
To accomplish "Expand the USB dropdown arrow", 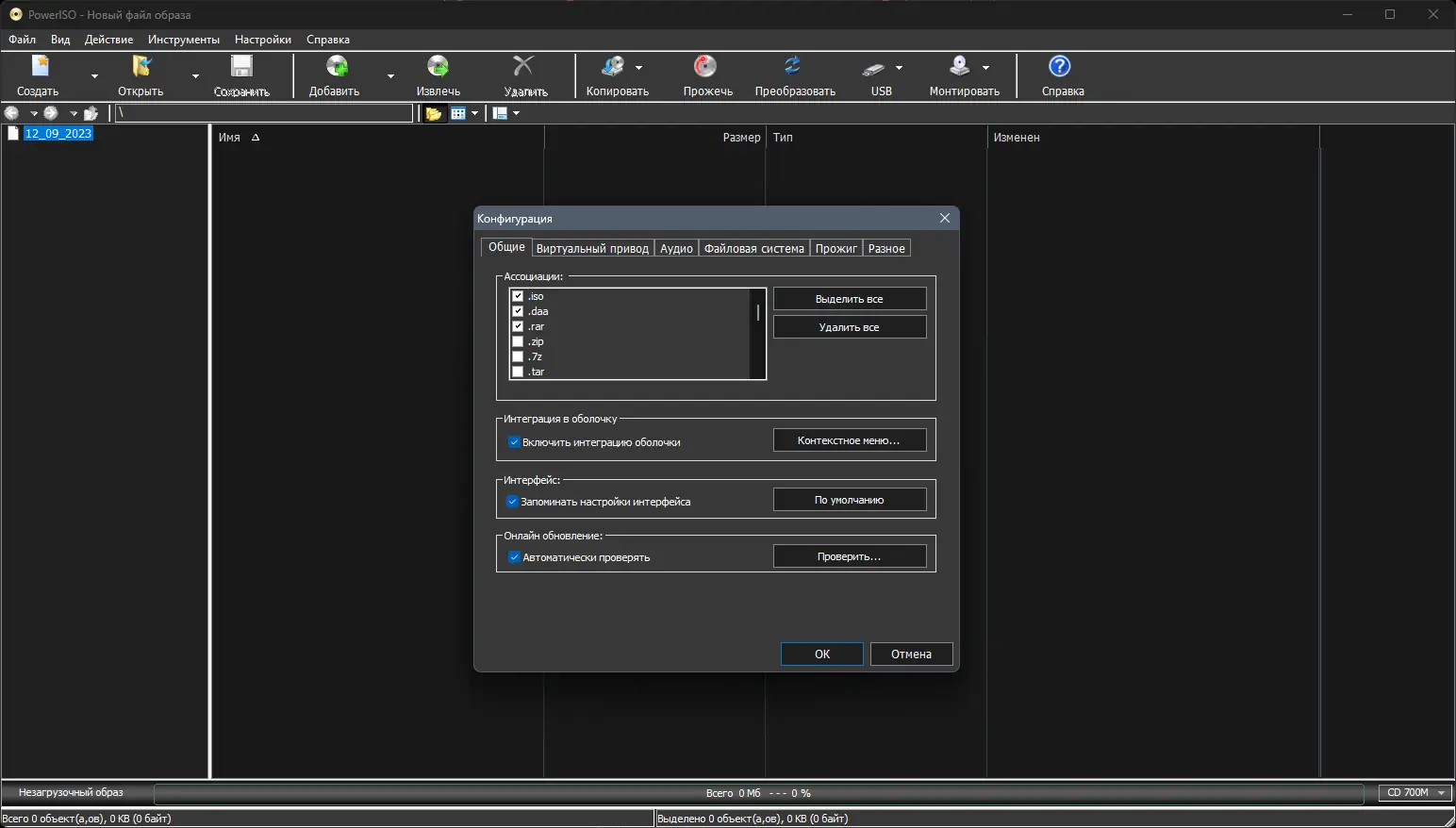I will [x=899, y=68].
